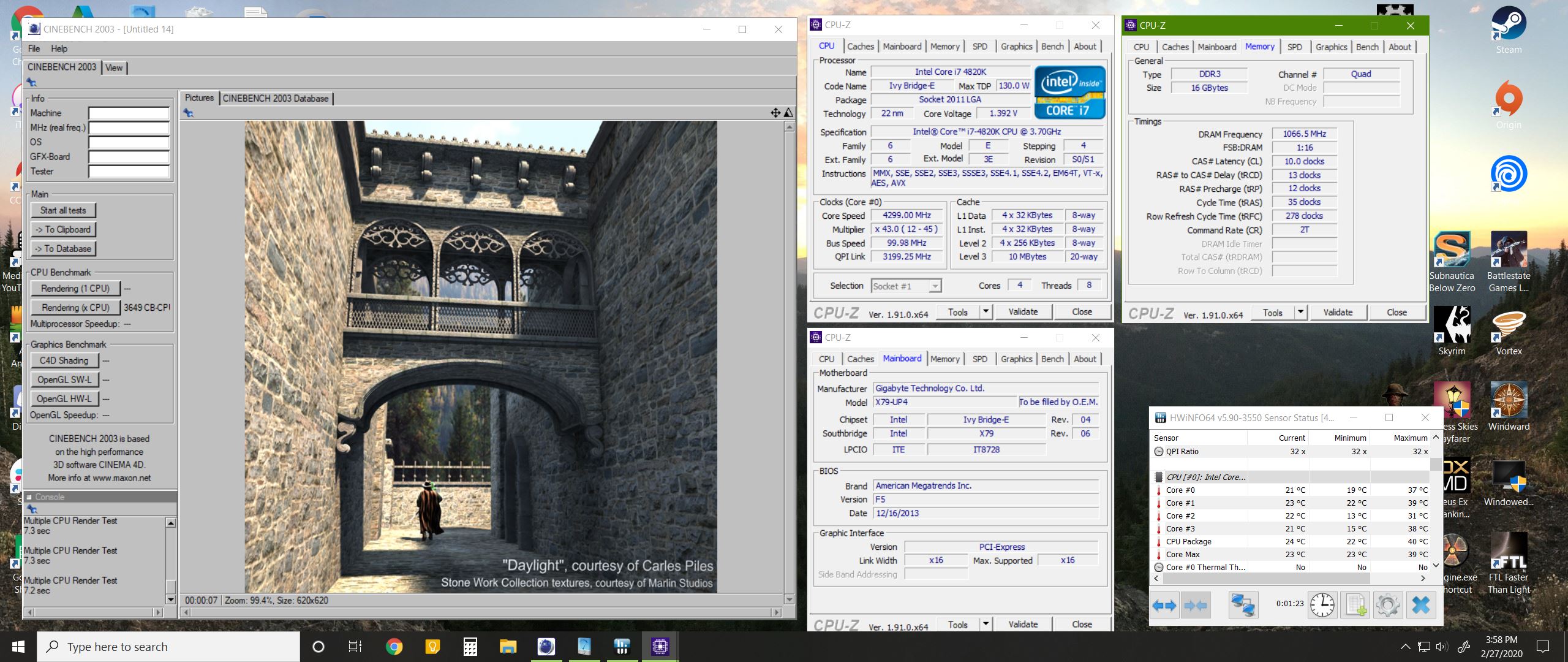This screenshot has height=662, width=1568.
Task: Click Maximum column header in HWiNFO
Action: pyautogui.click(x=1400, y=438)
